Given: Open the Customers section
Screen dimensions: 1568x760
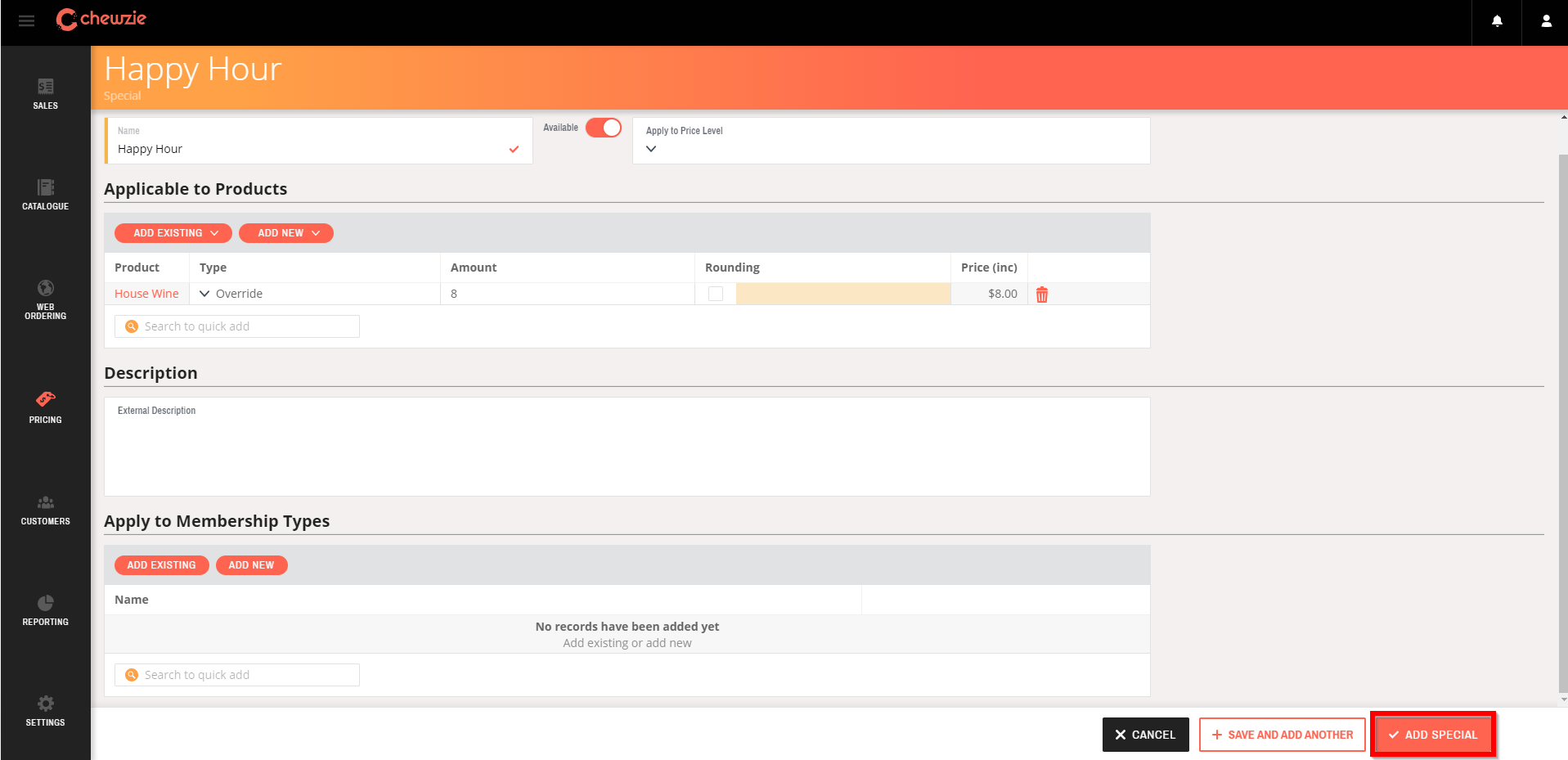Looking at the screenshot, I should coord(46,510).
